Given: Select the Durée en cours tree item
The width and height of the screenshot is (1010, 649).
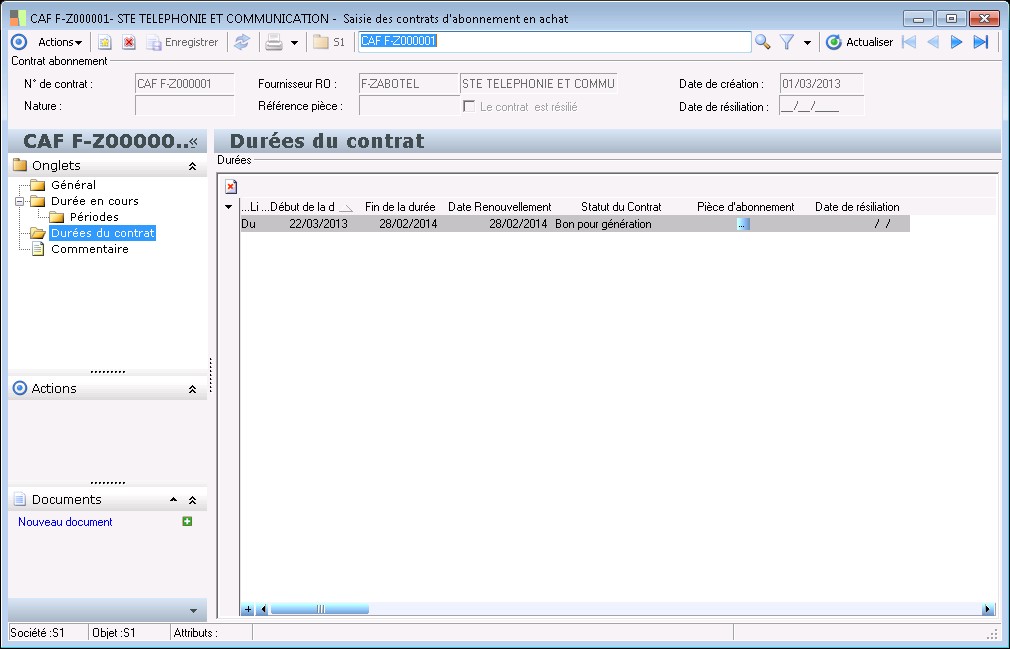Looking at the screenshot, I should [x=95, y=201].
